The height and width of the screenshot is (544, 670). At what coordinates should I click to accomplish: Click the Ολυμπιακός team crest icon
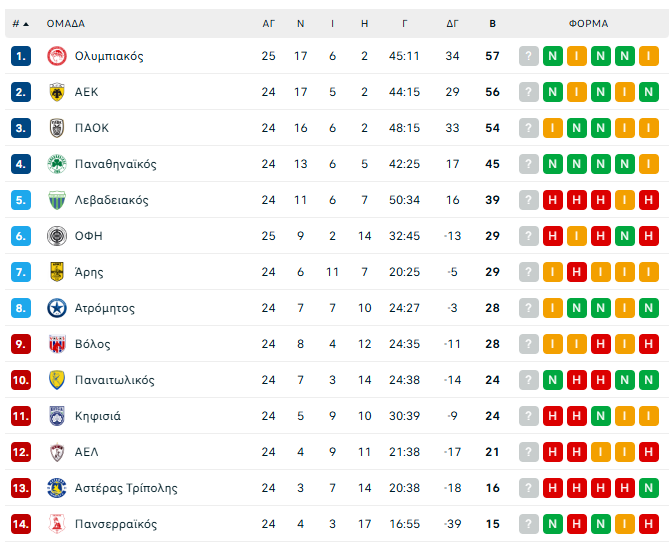(56, 56)
